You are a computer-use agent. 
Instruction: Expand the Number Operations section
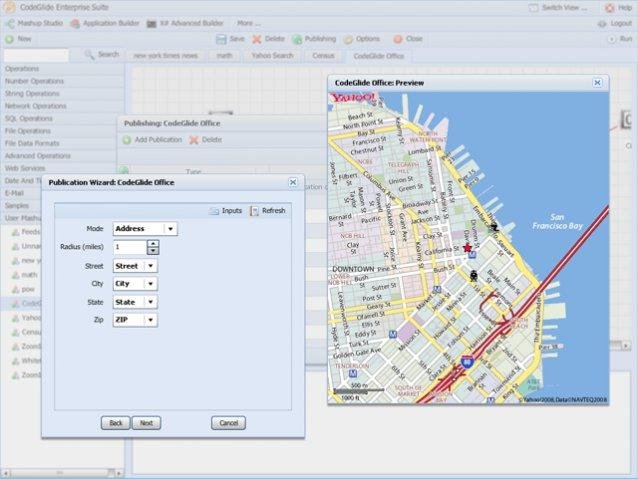[62, 81]
